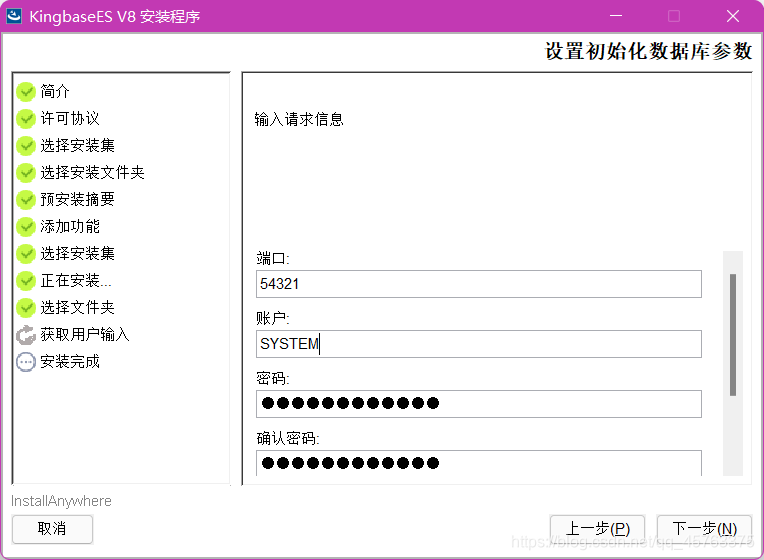The width and height of the screenshot is (764, 560).
Task: Click the 预安装摘要 step label
Action: pyautogui.click(x=77, y=199)
